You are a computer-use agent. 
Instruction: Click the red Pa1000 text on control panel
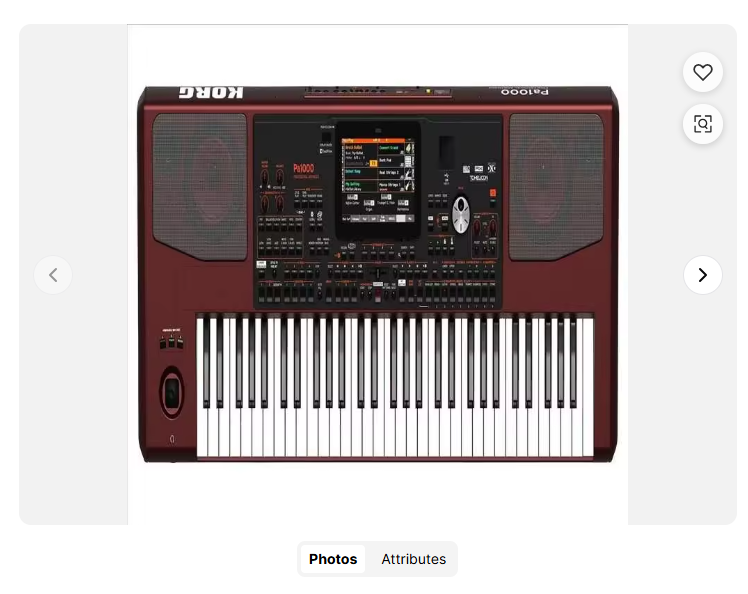point(303,168)
